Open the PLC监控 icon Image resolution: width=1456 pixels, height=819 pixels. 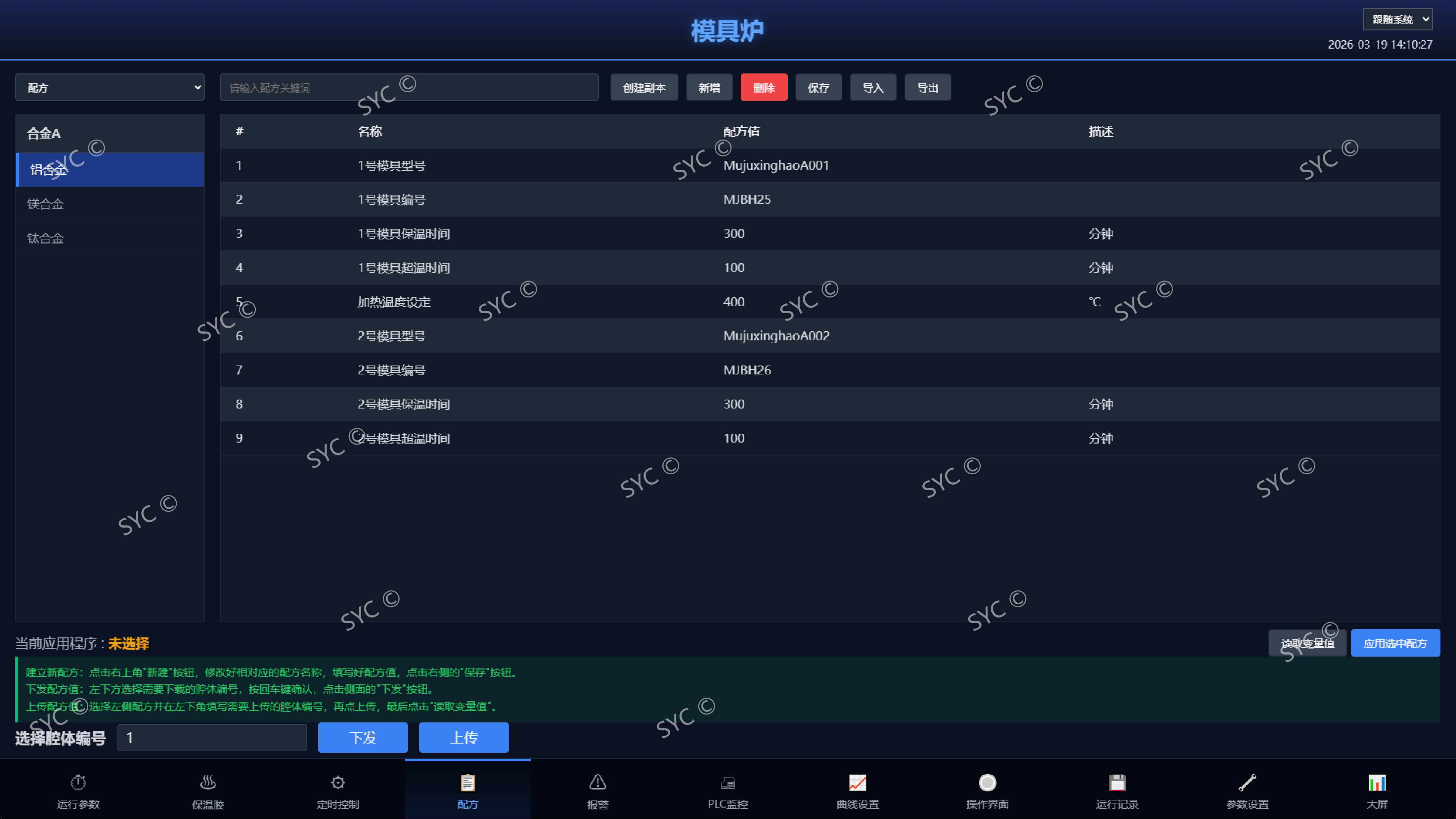728,782
